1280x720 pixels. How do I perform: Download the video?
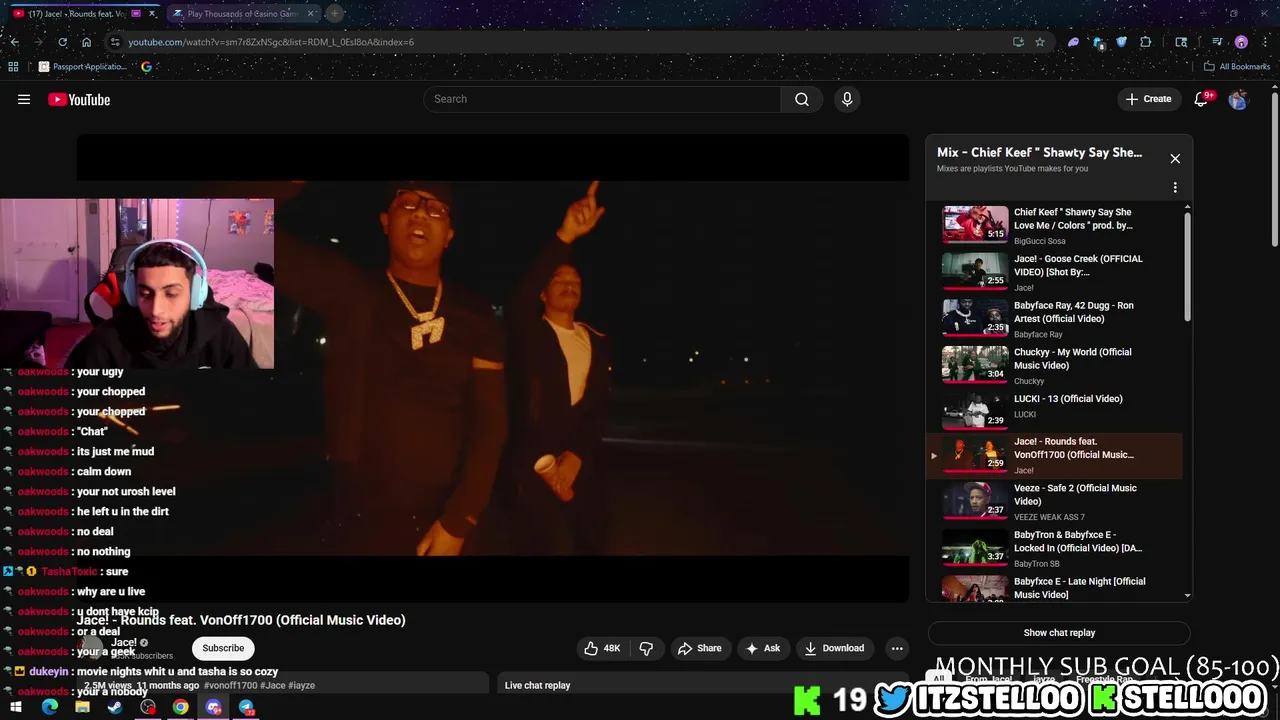pyautogui.click(x=834, y=648)
